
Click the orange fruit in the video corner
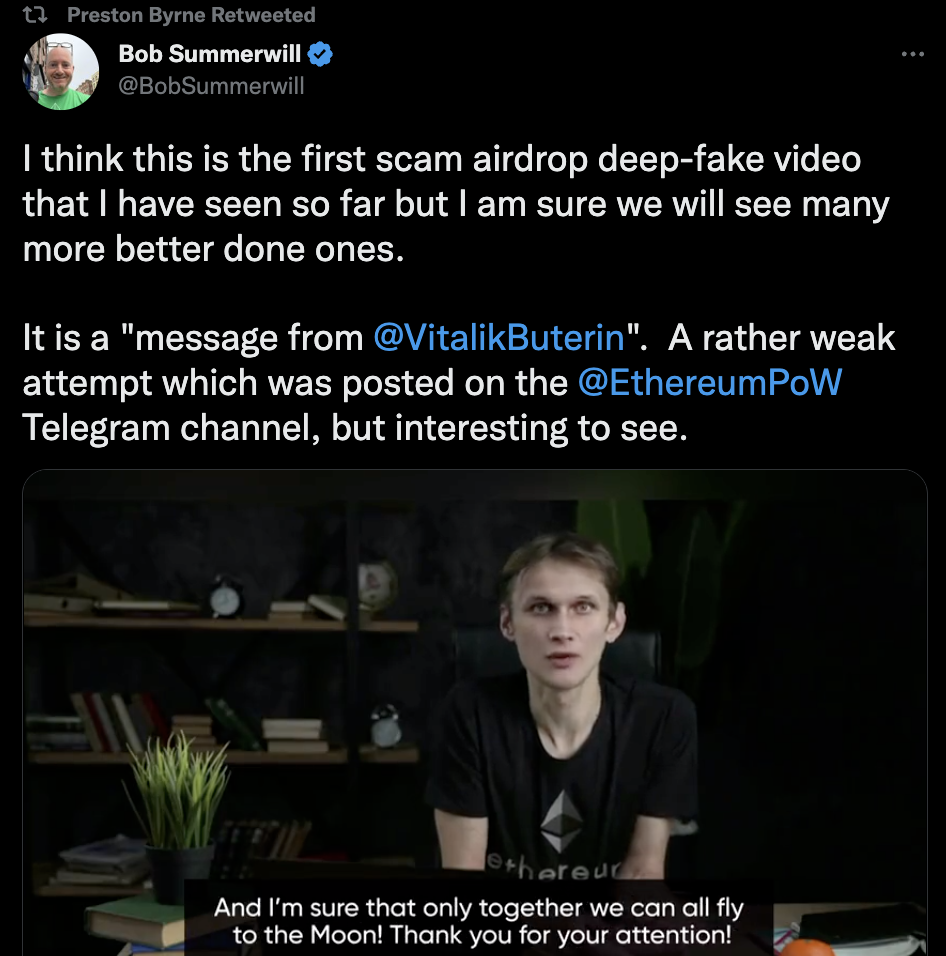(806, 946)
